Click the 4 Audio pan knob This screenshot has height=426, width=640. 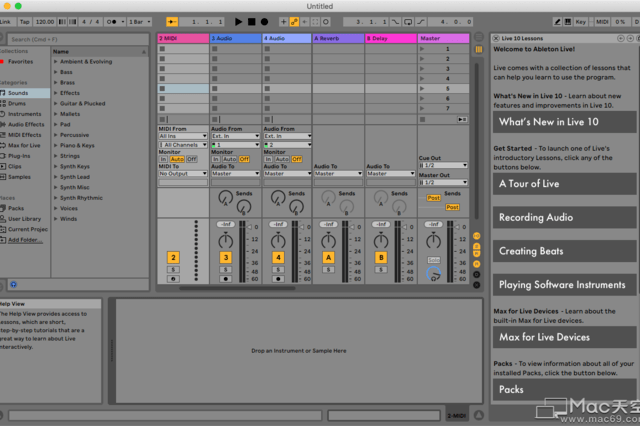pos(278,241)
